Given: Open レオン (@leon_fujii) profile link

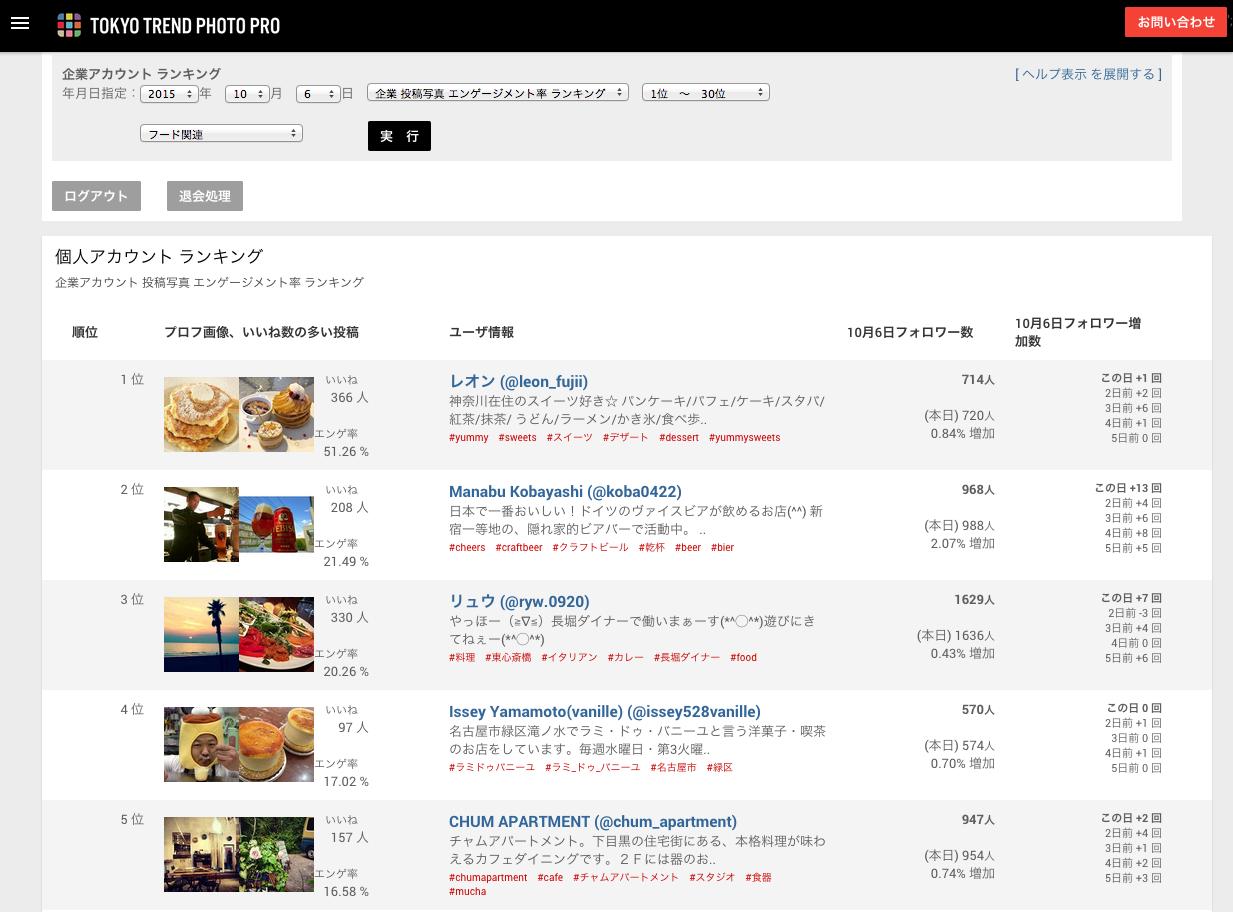Looking at the screenshot, I should click(x=518, y=381).
